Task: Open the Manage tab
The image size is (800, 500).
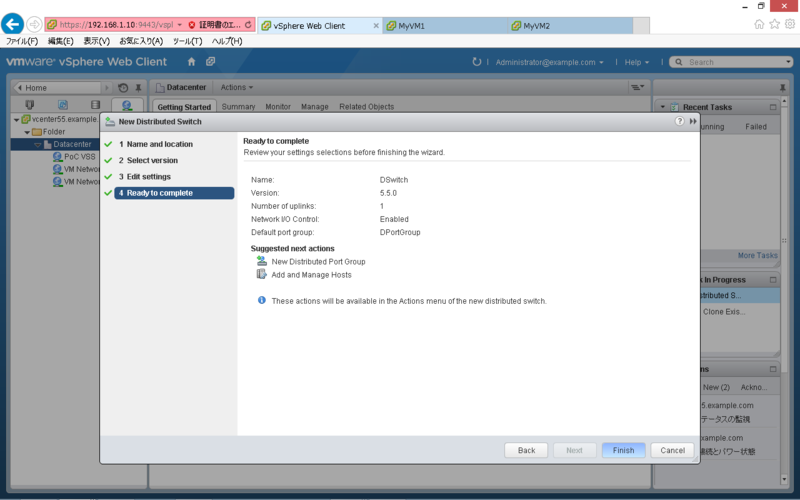Action: click(x=315, y=107)
